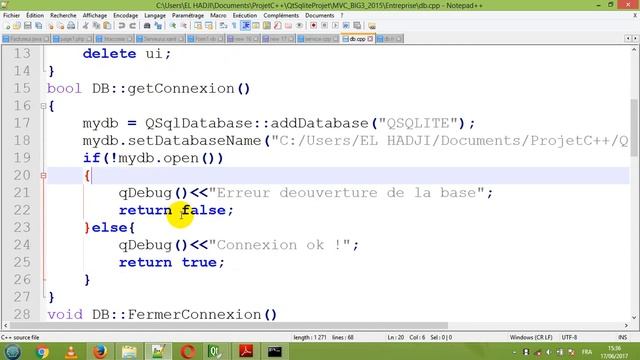This screenshot has height=360, width=640.
Task: Open VLC media player from taskbar
Action: [71, 351]
